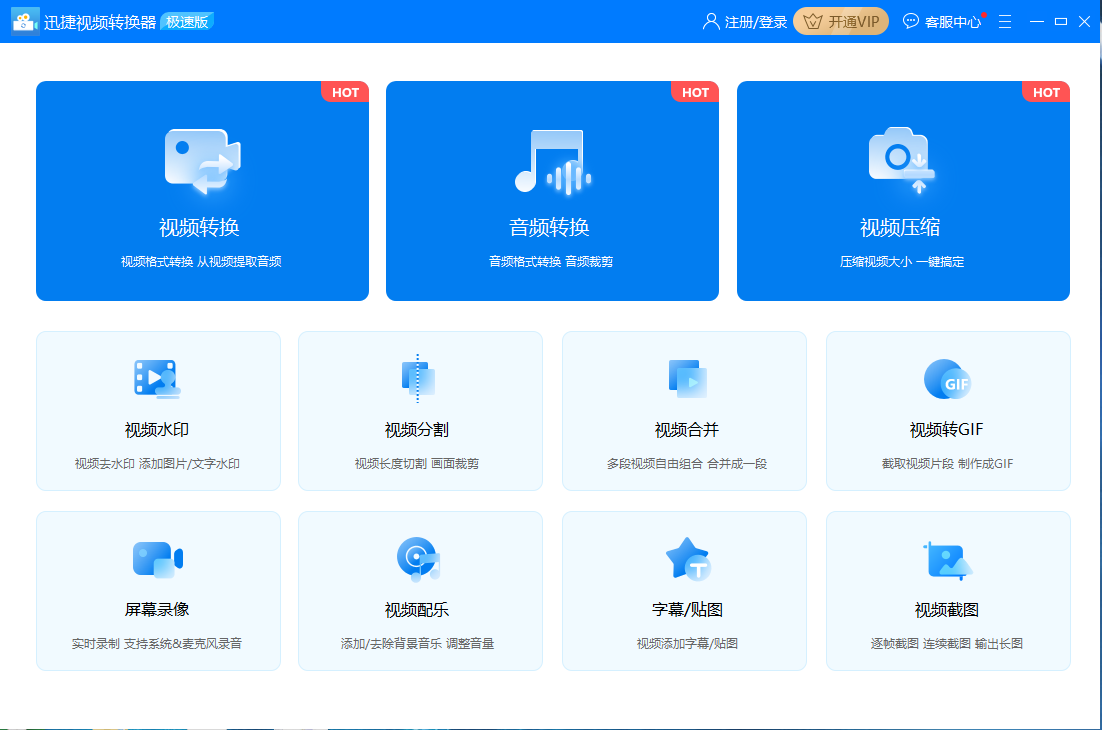Click the crown icon on the VIP button
1102x730 pixels.
click(812, 20)
